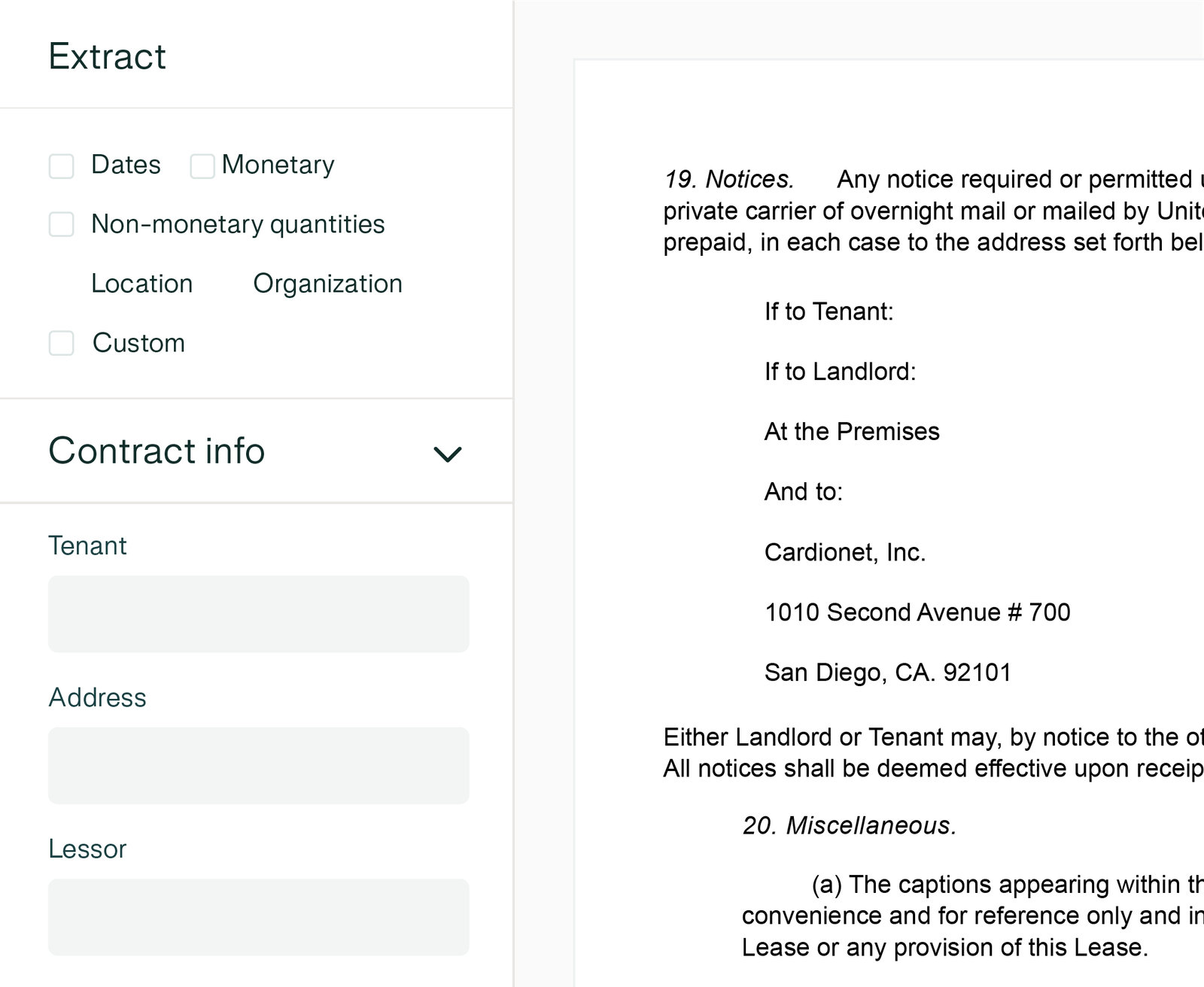
Task: Click the 19. Notices section heading
Action: coord(728,179)
